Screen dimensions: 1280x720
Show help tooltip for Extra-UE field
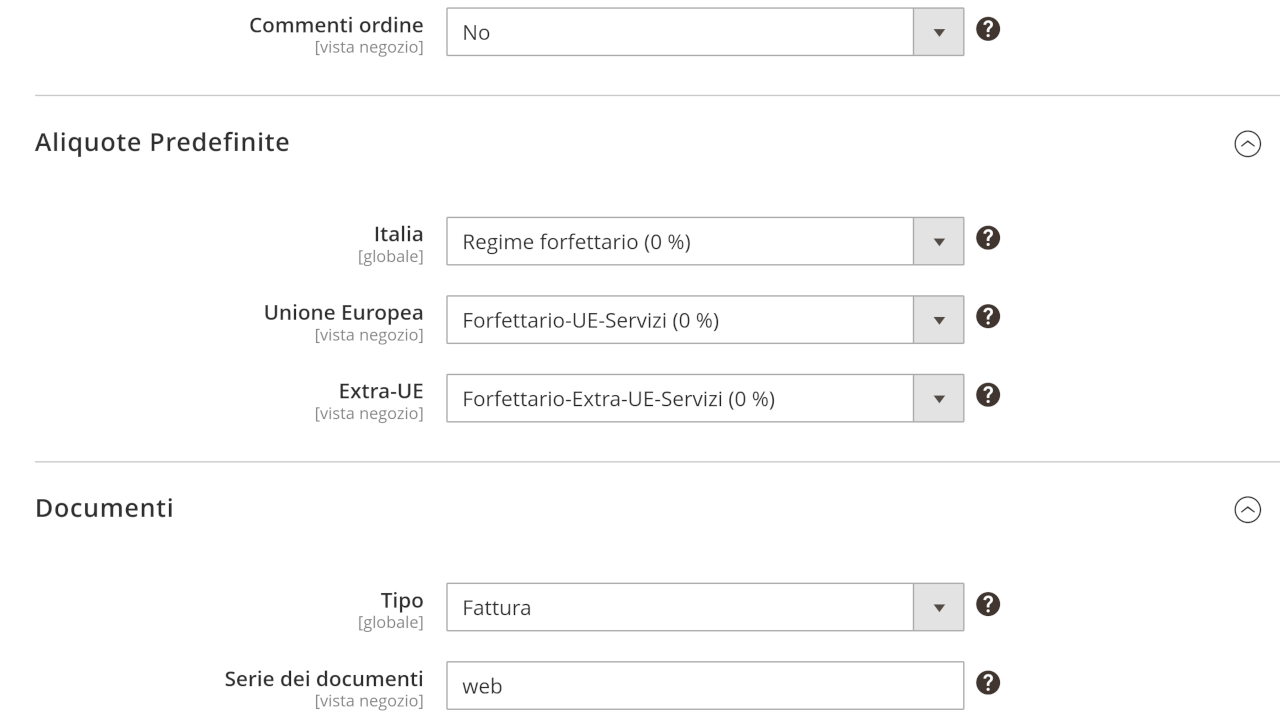point(988,395)
